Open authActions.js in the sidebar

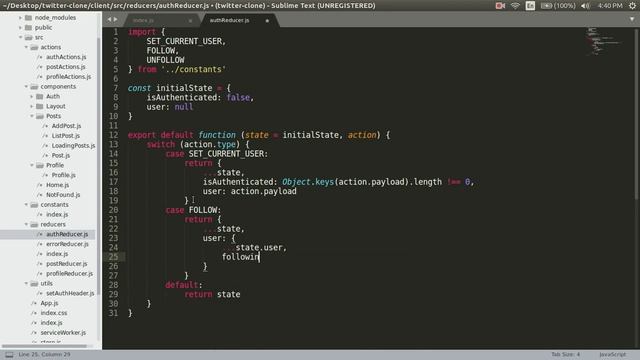[x=66, y=57]
